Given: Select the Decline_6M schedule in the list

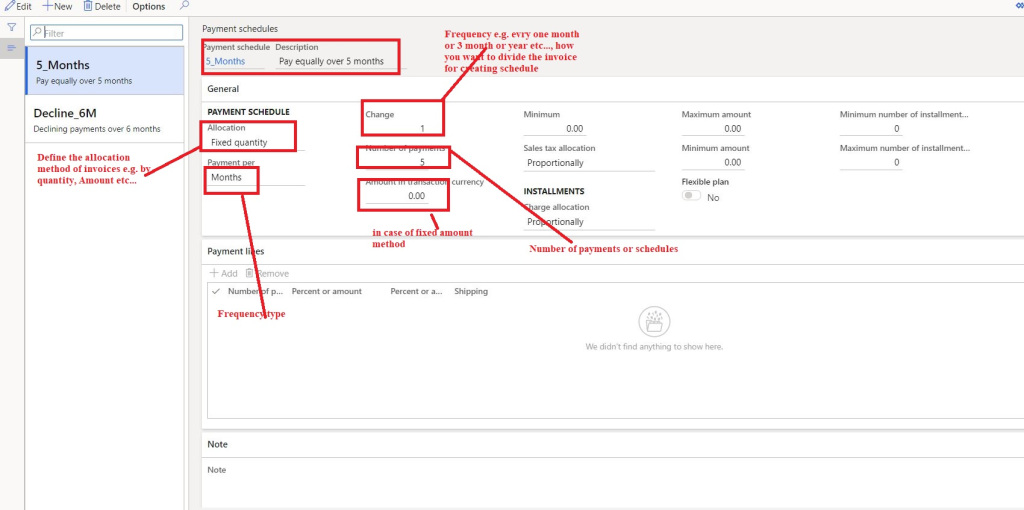Looking at the screenshot, I should (104, 119).
